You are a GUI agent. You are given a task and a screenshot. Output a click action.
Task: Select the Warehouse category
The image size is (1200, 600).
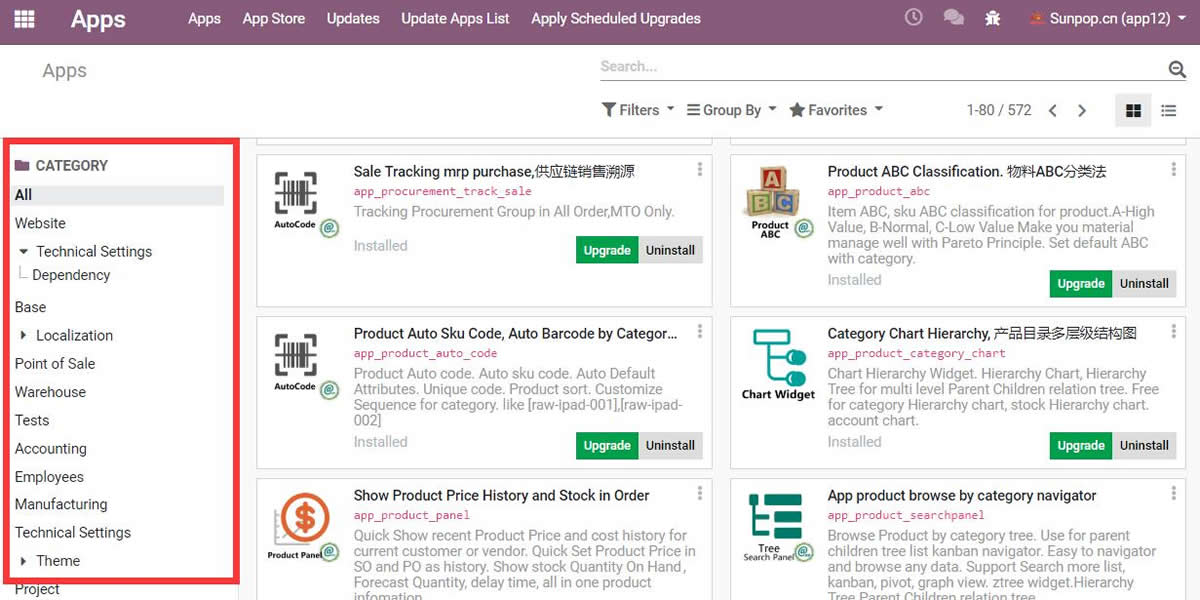pyautogui.click(x=50, y=392)
